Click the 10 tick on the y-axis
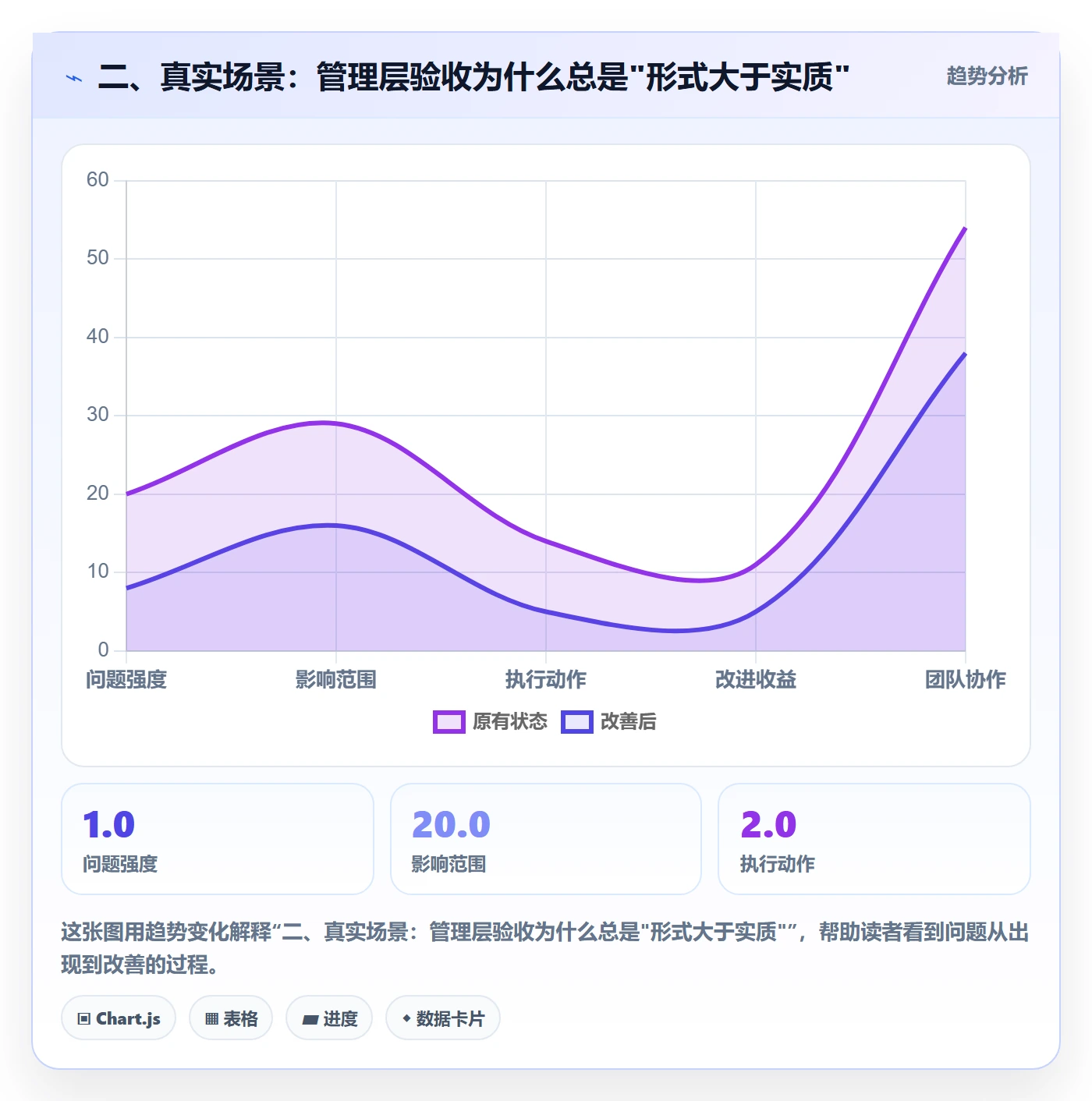This screenshot has height=1101, width=1092. click(97, 572)
